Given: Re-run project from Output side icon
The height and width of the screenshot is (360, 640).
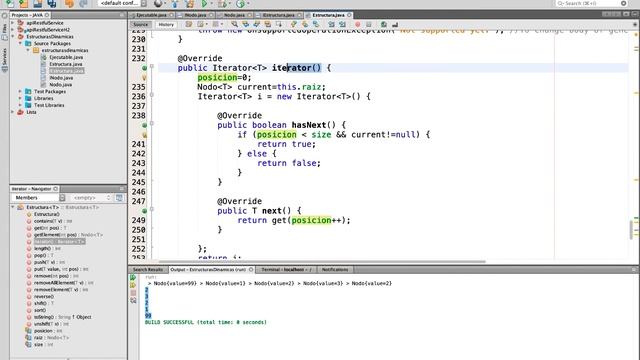Looking at the screenshot, I should pyautogui.click(x=133, y=277).
